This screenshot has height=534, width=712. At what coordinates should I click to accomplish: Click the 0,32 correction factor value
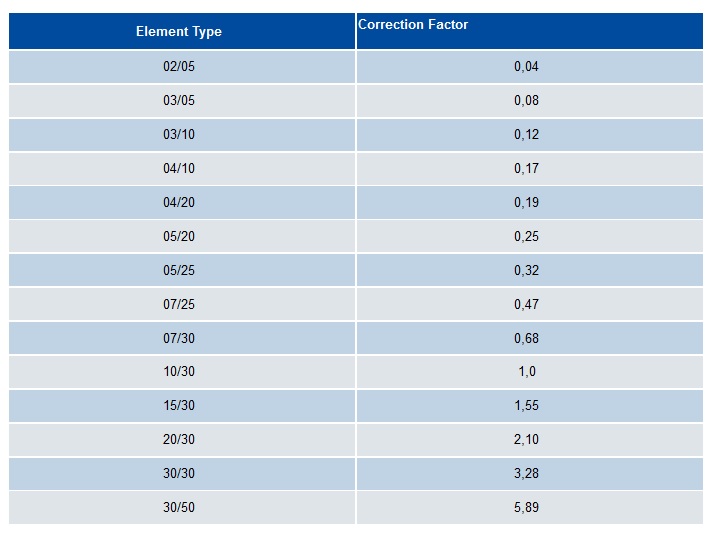[526, 270]
